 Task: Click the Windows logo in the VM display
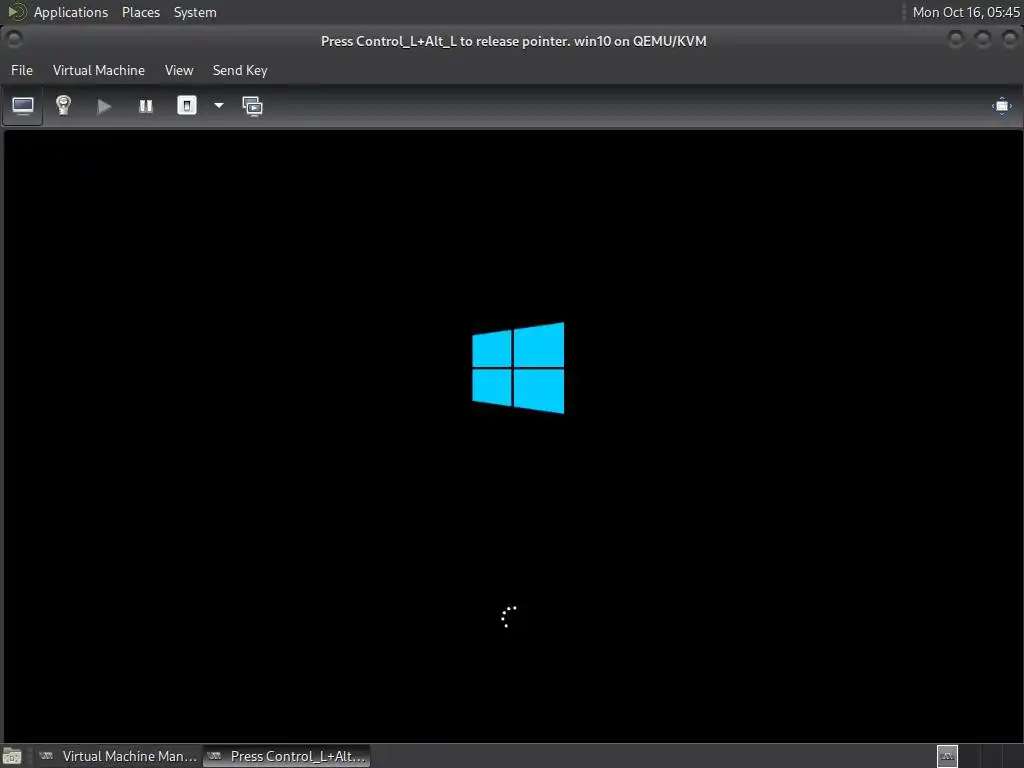coord(518,368)
